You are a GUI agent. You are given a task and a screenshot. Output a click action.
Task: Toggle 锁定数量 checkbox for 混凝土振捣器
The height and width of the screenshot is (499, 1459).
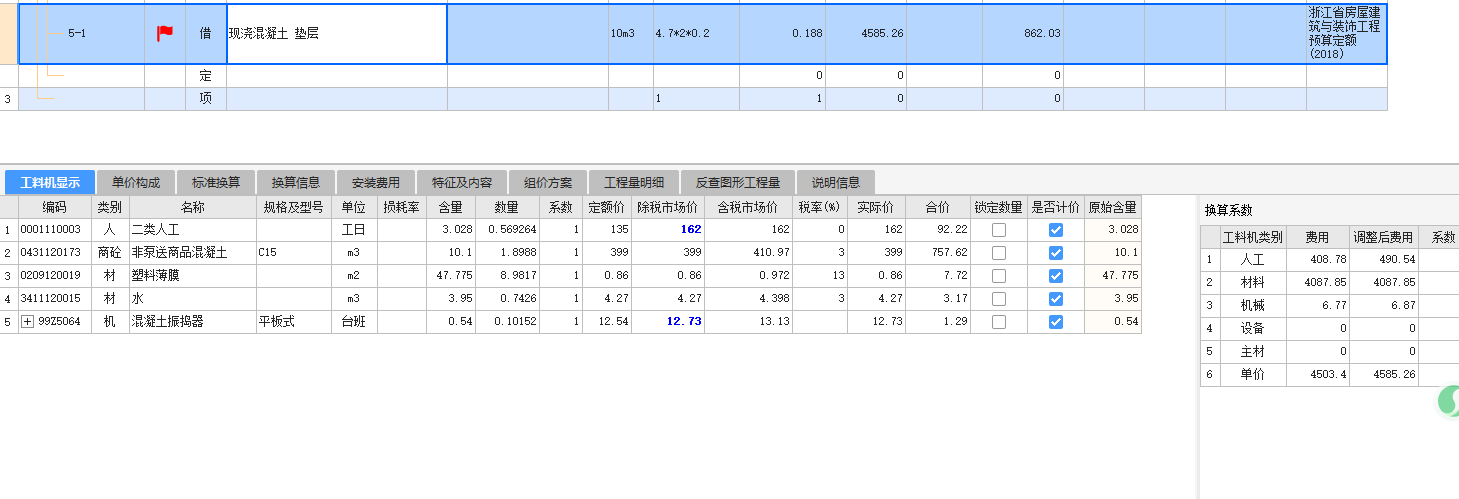pyautogui.click(x=998, y=321)
